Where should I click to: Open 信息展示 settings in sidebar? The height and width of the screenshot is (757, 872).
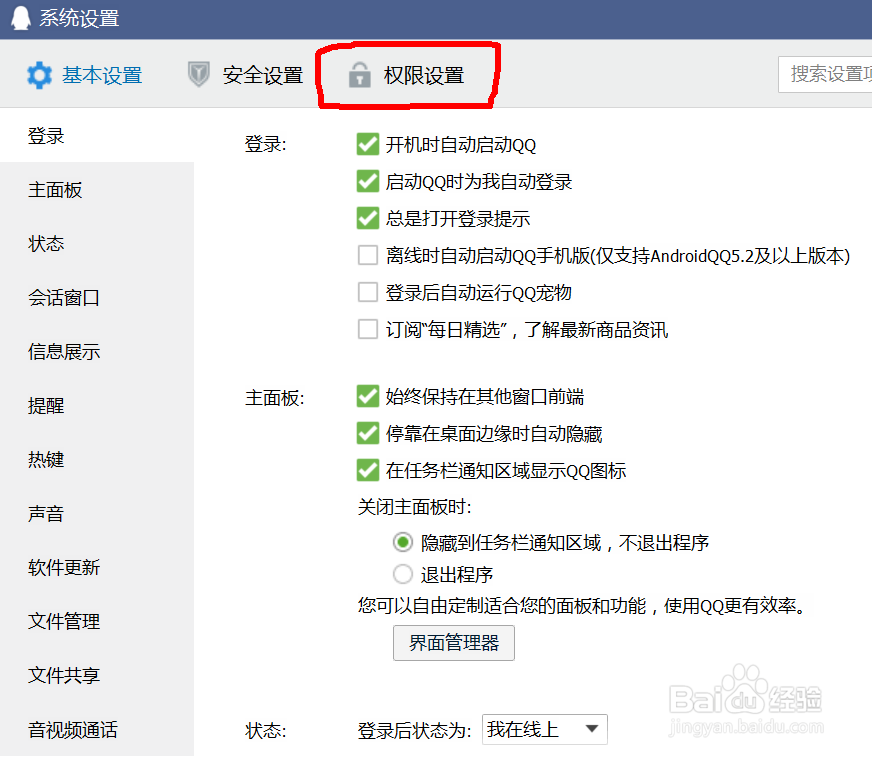(97, 352)
